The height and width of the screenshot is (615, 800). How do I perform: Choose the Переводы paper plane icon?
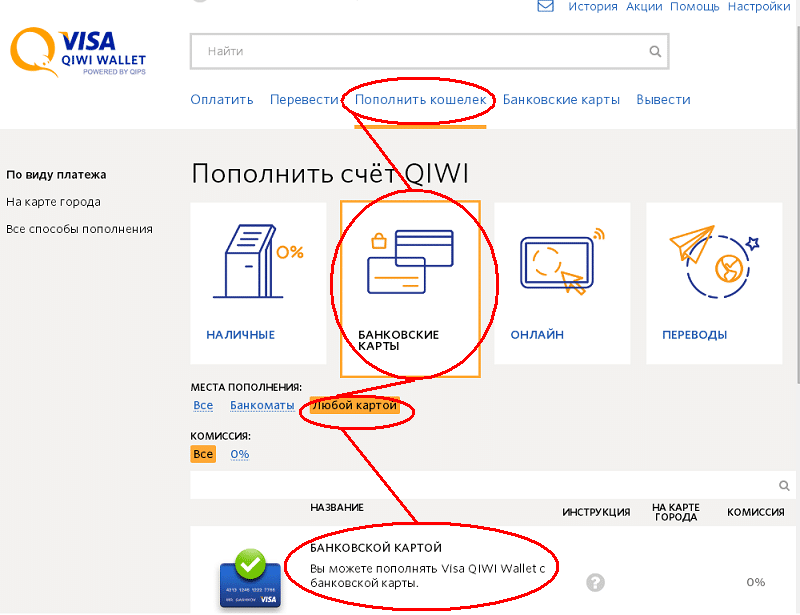[x=714, y=261]
